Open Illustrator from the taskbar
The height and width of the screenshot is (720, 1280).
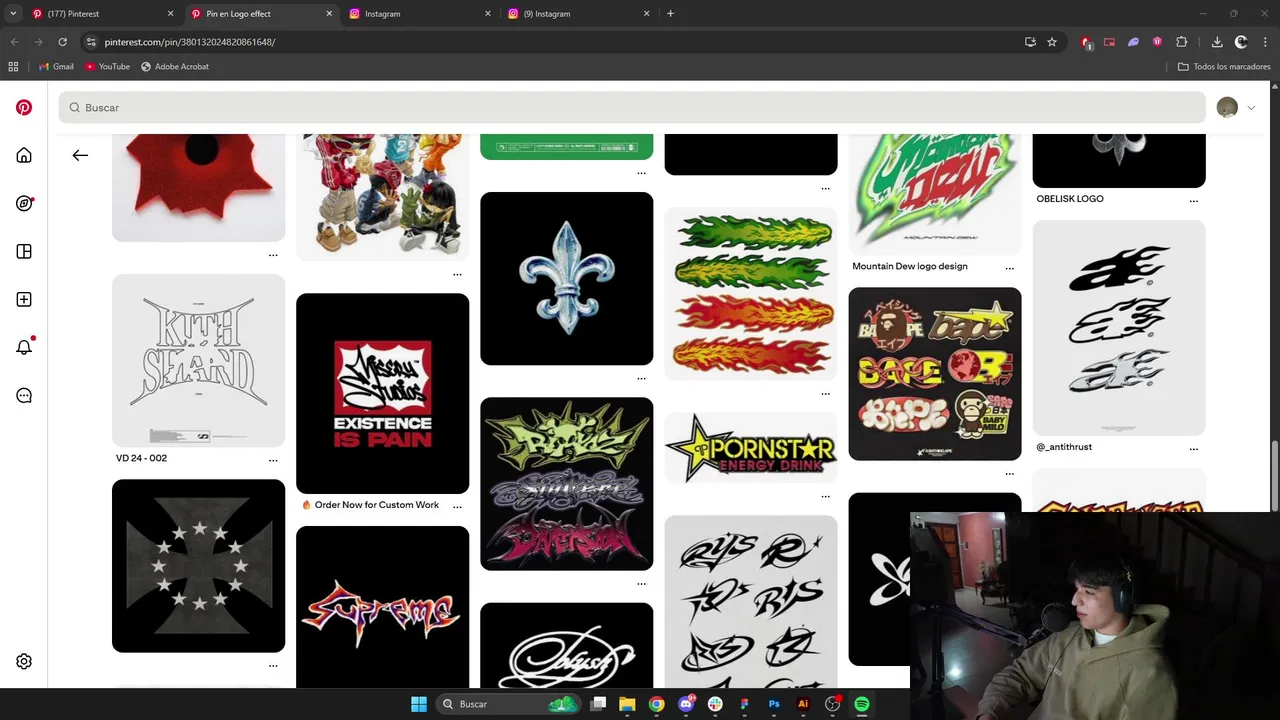tap(803, 704)
